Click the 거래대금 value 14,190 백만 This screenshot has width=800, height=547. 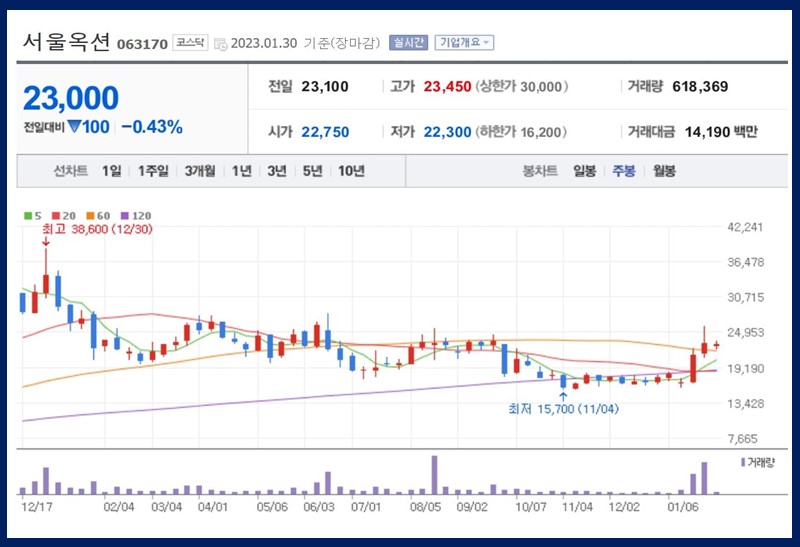pos(721,132)
